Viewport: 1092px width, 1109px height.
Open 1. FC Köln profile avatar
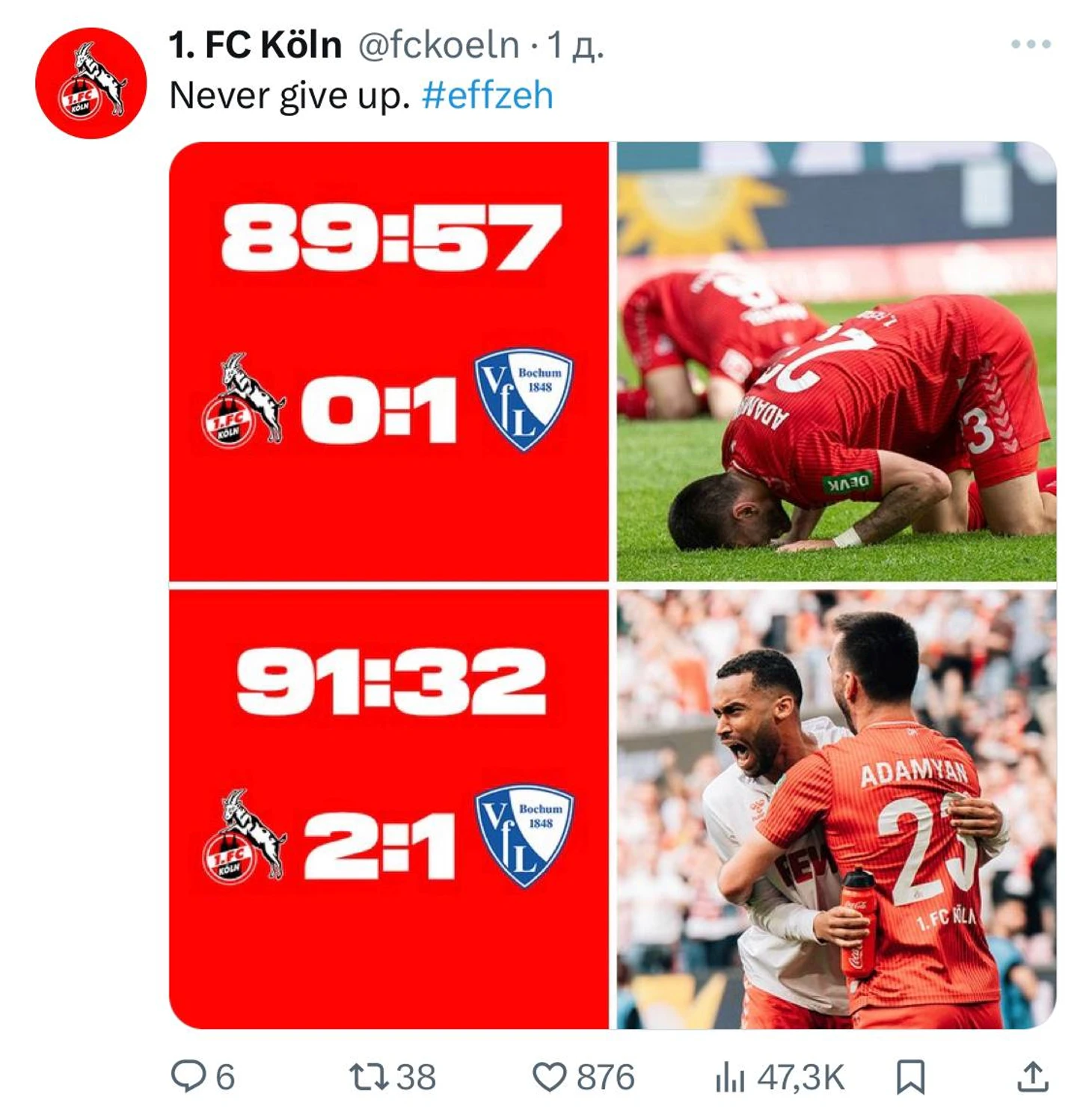pos(91,82)
